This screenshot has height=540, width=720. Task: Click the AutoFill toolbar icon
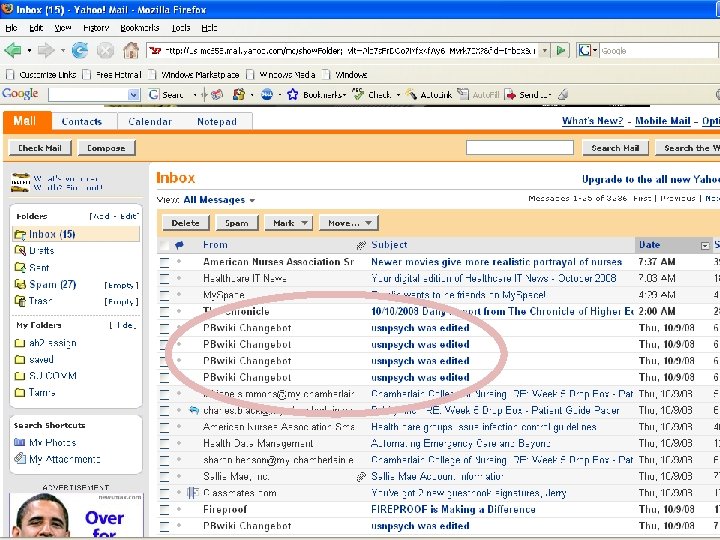pyautogui.click(x=463, y=94)
